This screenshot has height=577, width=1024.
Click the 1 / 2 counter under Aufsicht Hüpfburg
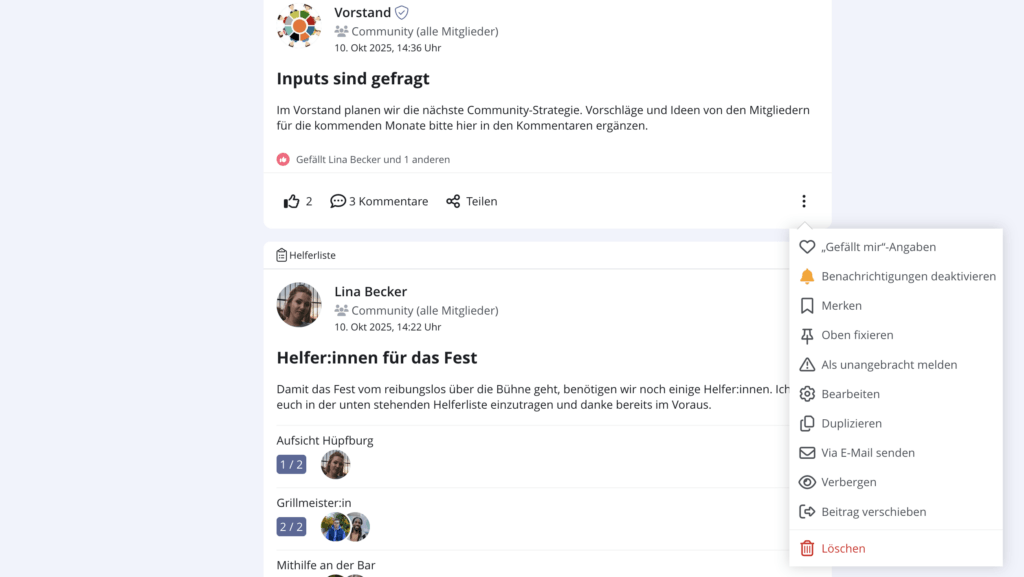click(291, 464)
